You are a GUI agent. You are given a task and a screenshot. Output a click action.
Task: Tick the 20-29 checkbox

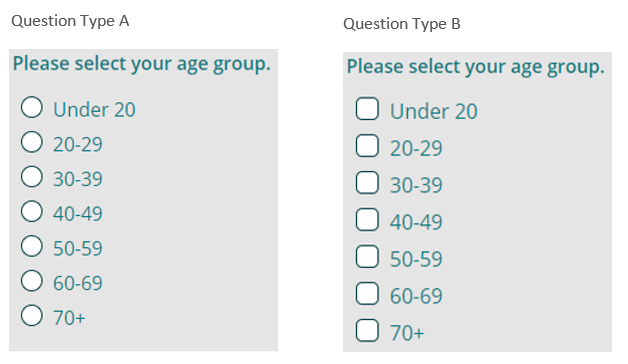[367, 145]
